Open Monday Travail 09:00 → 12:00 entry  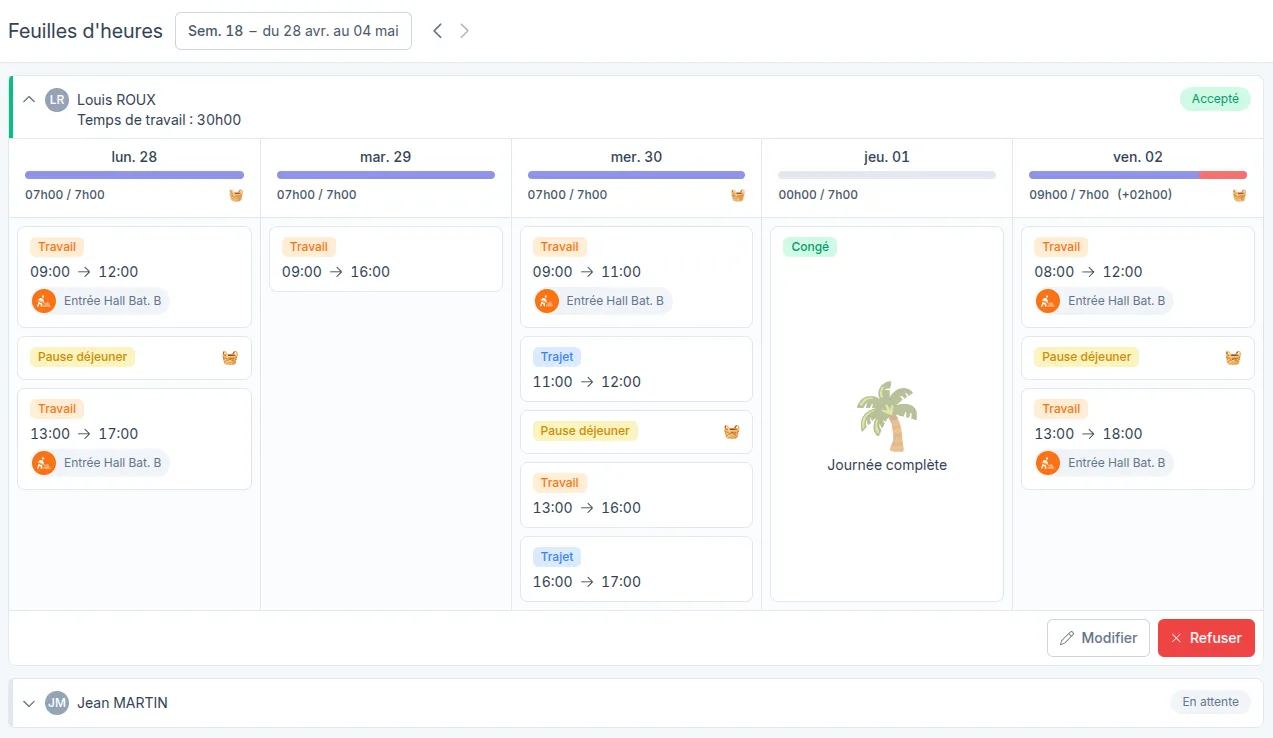tap(134, 277)
